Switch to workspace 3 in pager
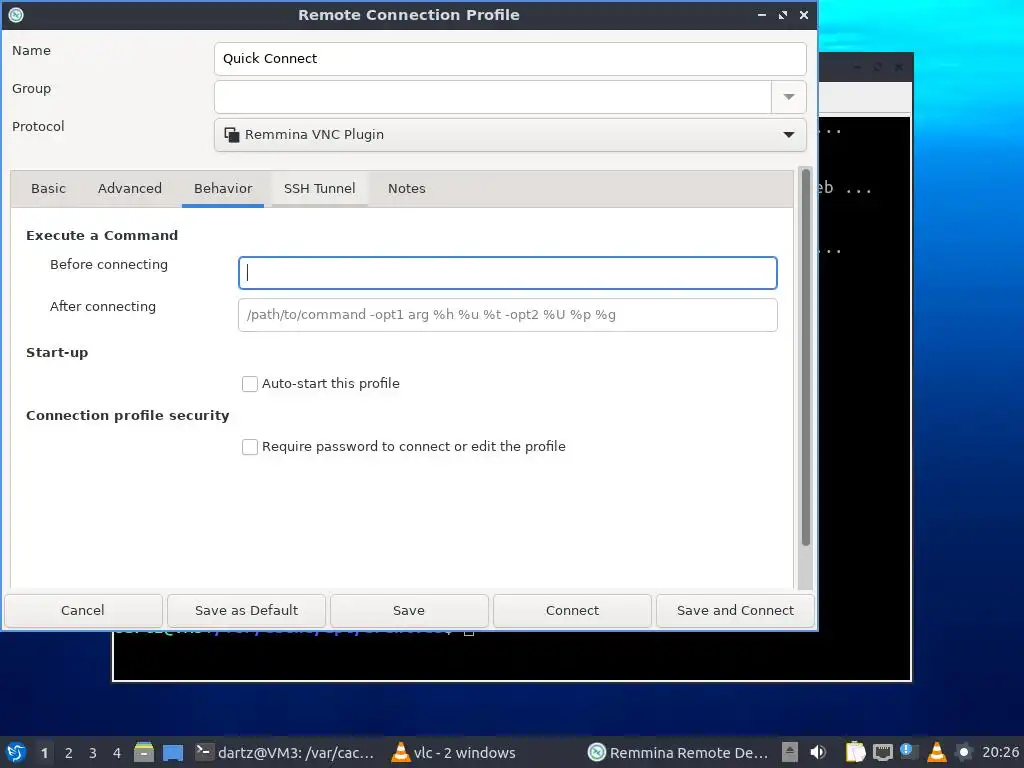This screenshot has width=1024, height=768. (93, 753)
